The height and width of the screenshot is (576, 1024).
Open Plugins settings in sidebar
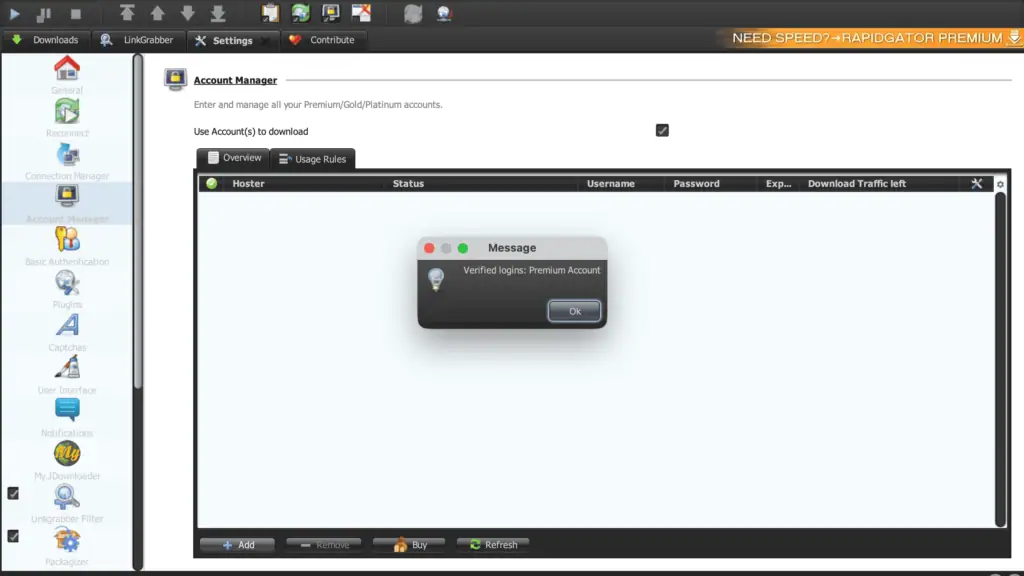[67, 290]
